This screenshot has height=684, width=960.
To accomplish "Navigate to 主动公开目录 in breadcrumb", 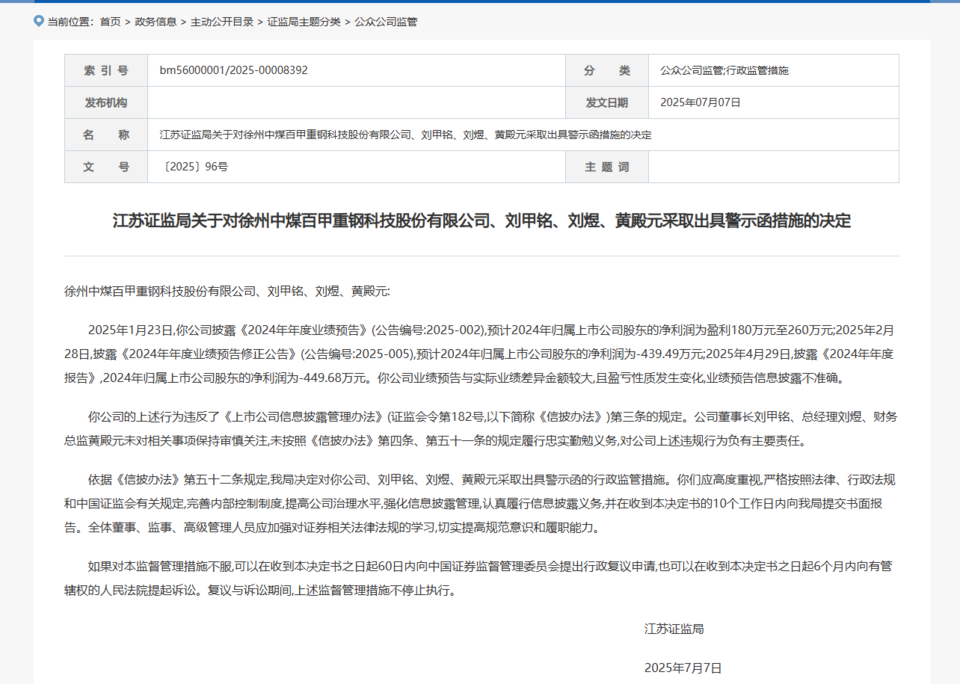I will coord(222,22).
